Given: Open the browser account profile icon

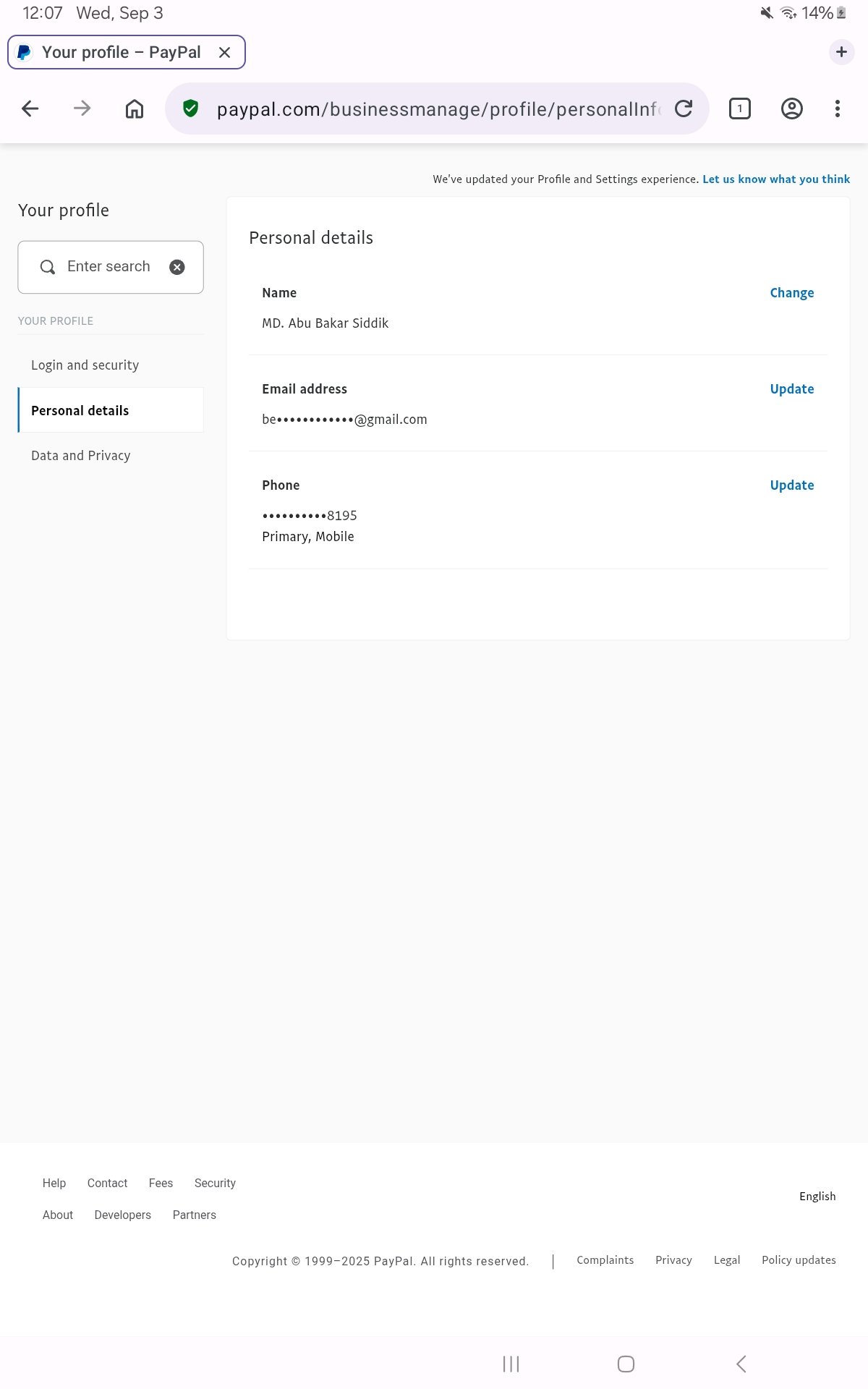Looking at the screenshot, I should point(792,109).
